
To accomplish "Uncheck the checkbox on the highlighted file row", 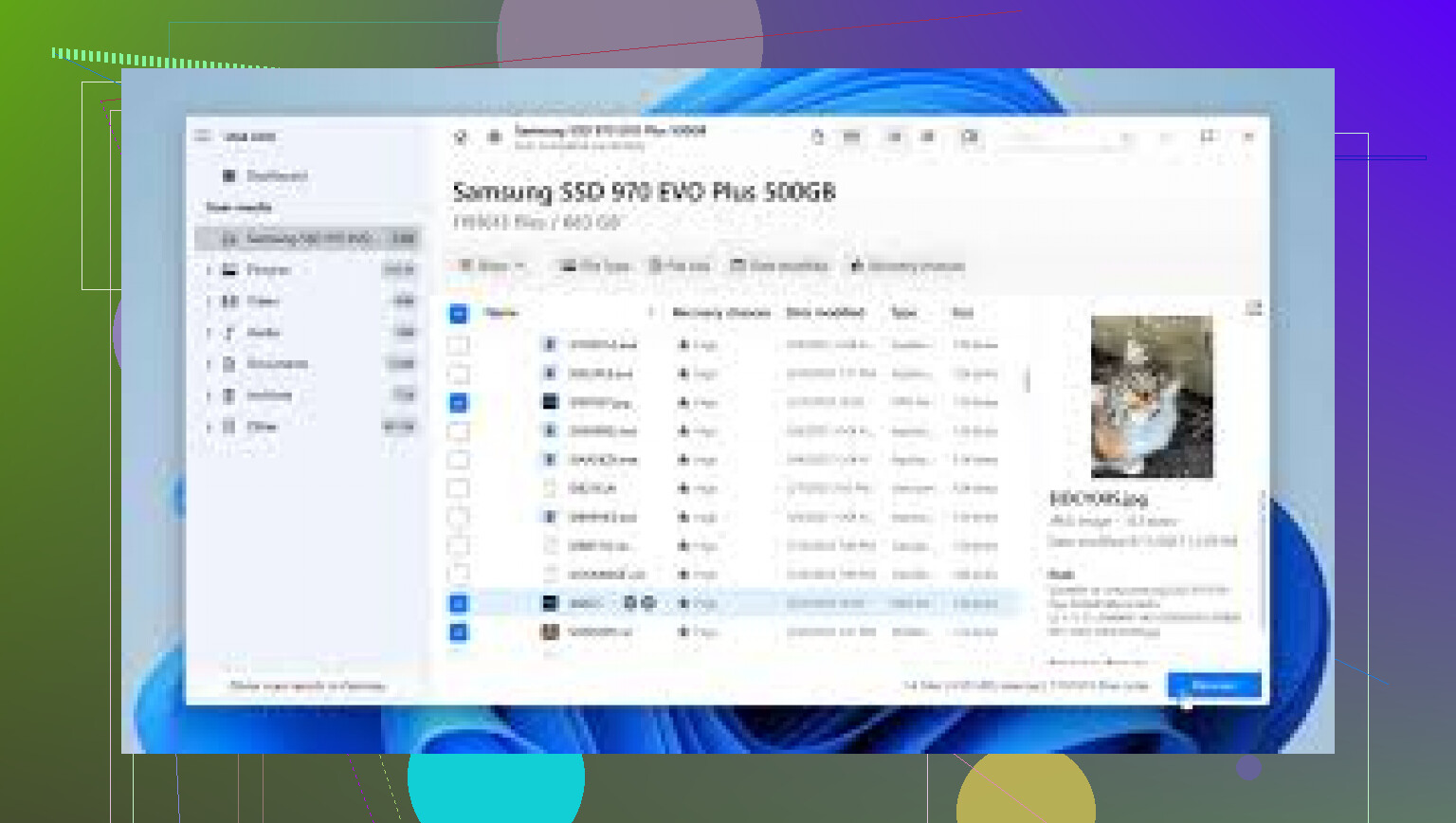I will (459, 604).
